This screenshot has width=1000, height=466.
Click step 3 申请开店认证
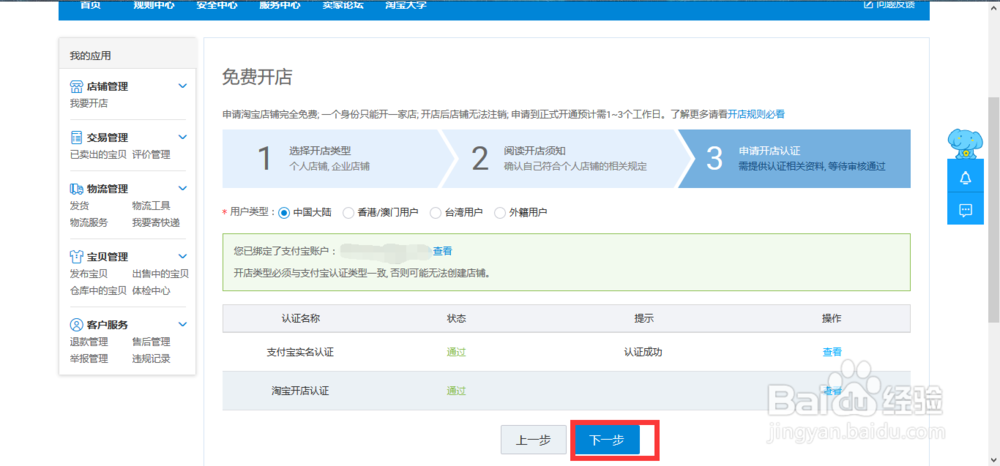pos(794,159)
